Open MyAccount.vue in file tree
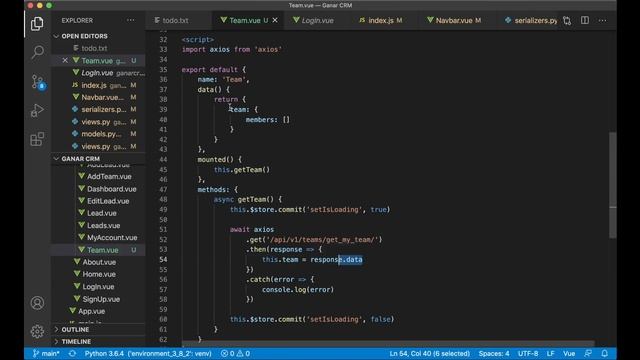The image size is (640, 360). (112, 238)
